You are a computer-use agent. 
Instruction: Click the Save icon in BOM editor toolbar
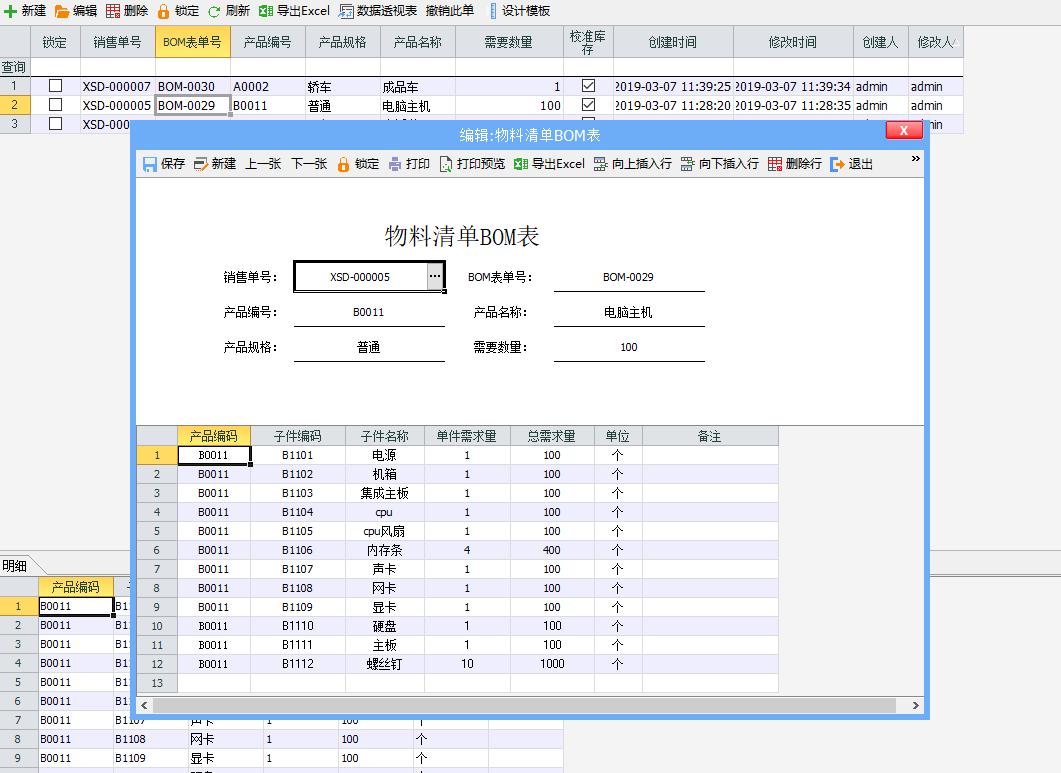pyautogui.click(x=150, y=164)
